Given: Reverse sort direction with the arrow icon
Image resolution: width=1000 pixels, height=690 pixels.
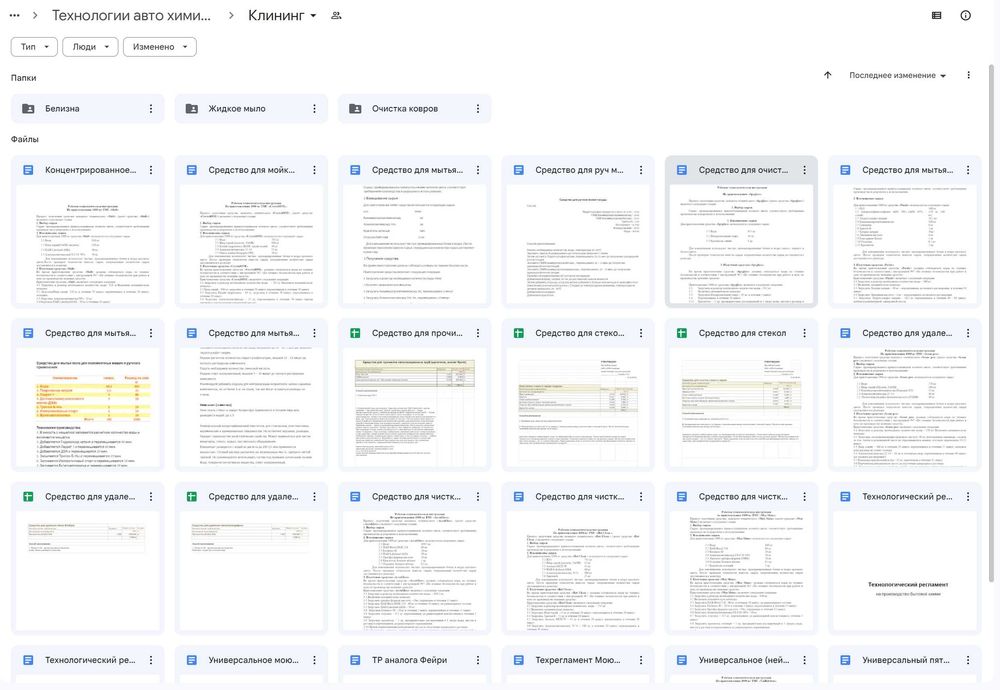Looking at the screenshot, I should point(827,75).
